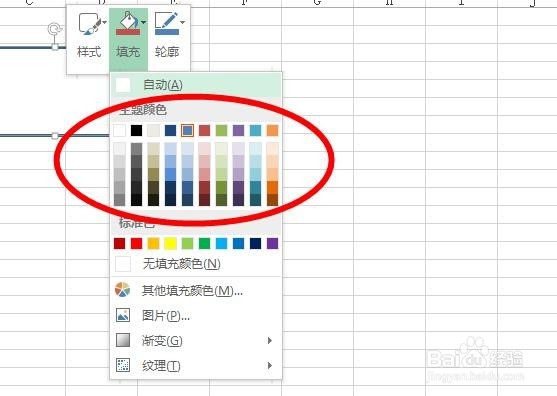
Task: Pick black theme color swatch
Action: point(136,130)
